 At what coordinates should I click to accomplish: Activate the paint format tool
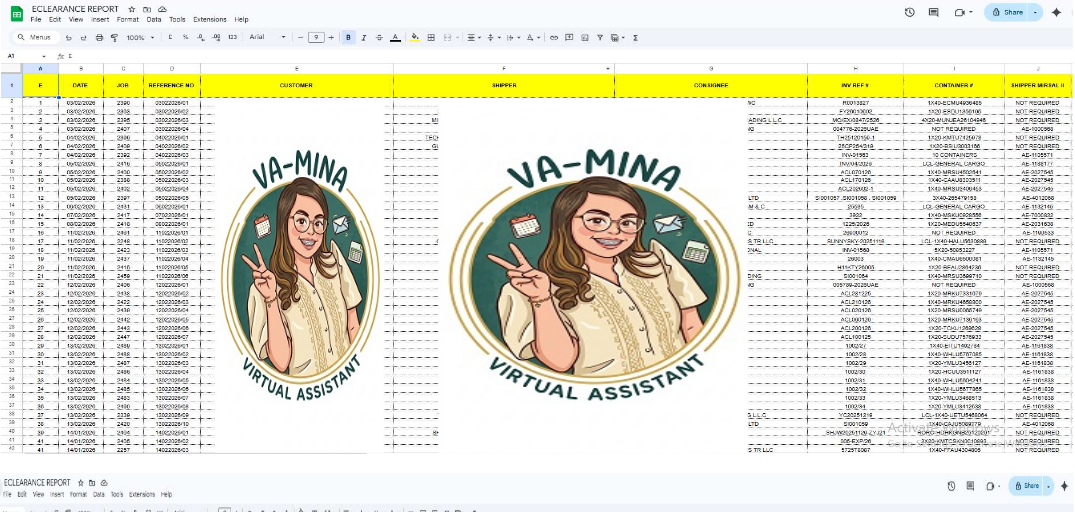pyautogui.click(x=114, y=38)
